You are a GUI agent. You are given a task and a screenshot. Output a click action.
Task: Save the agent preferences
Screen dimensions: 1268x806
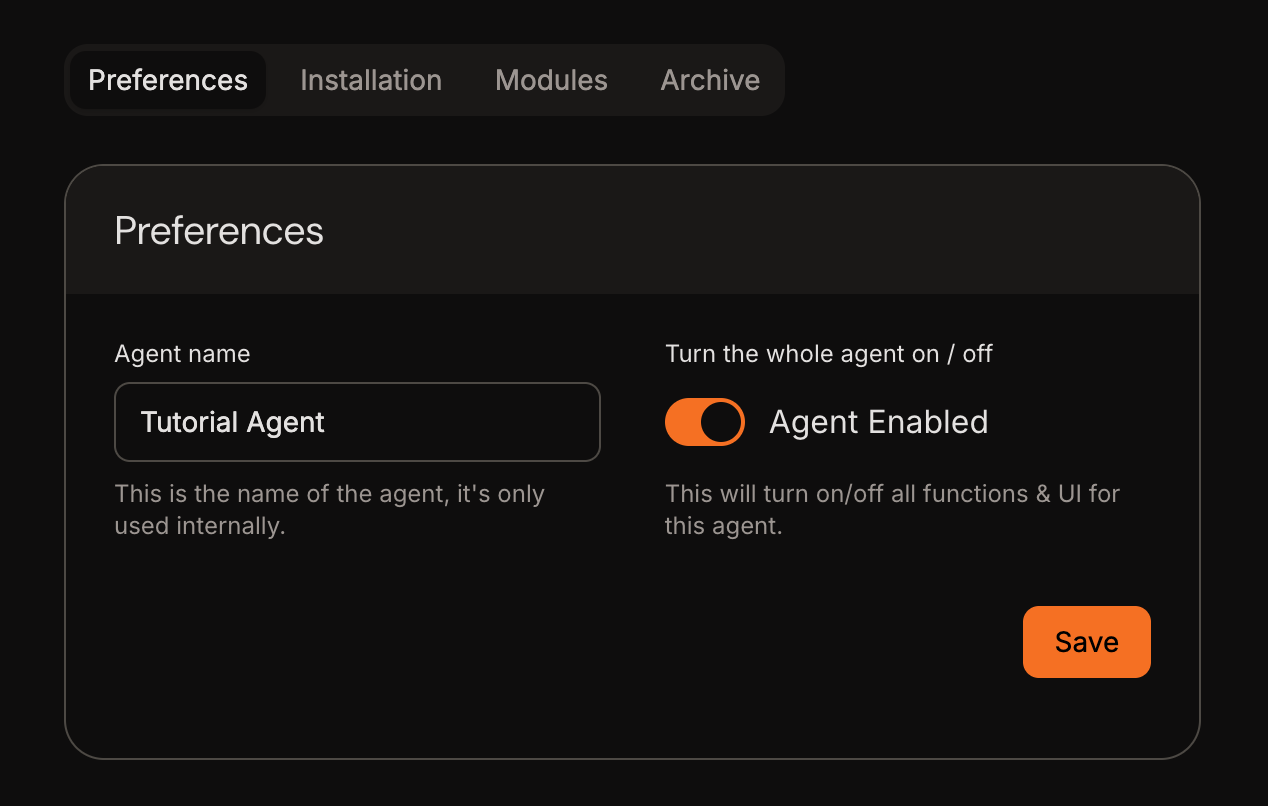(x=1086, y=642)
